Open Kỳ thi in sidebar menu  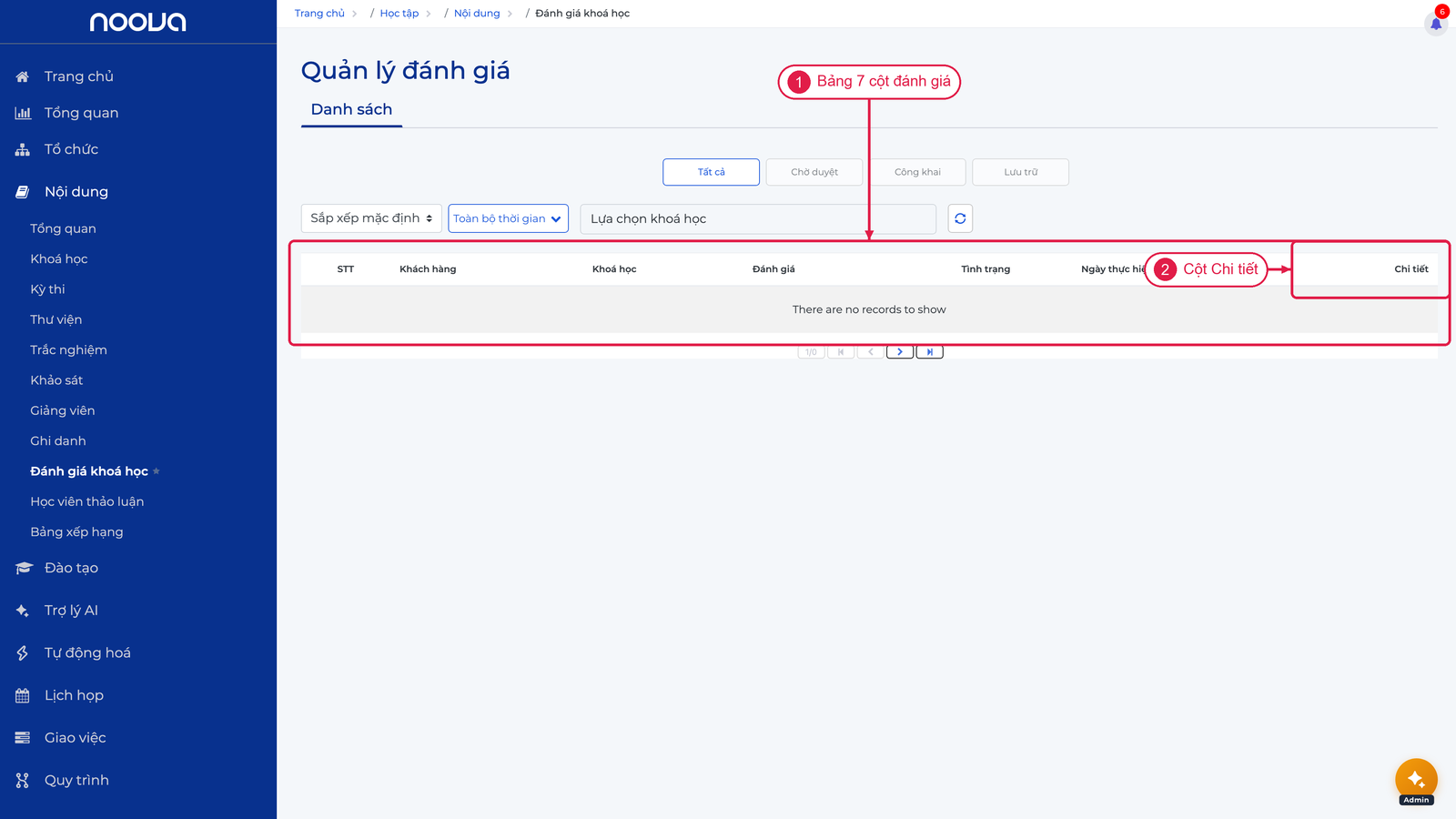tap(47, 289)
